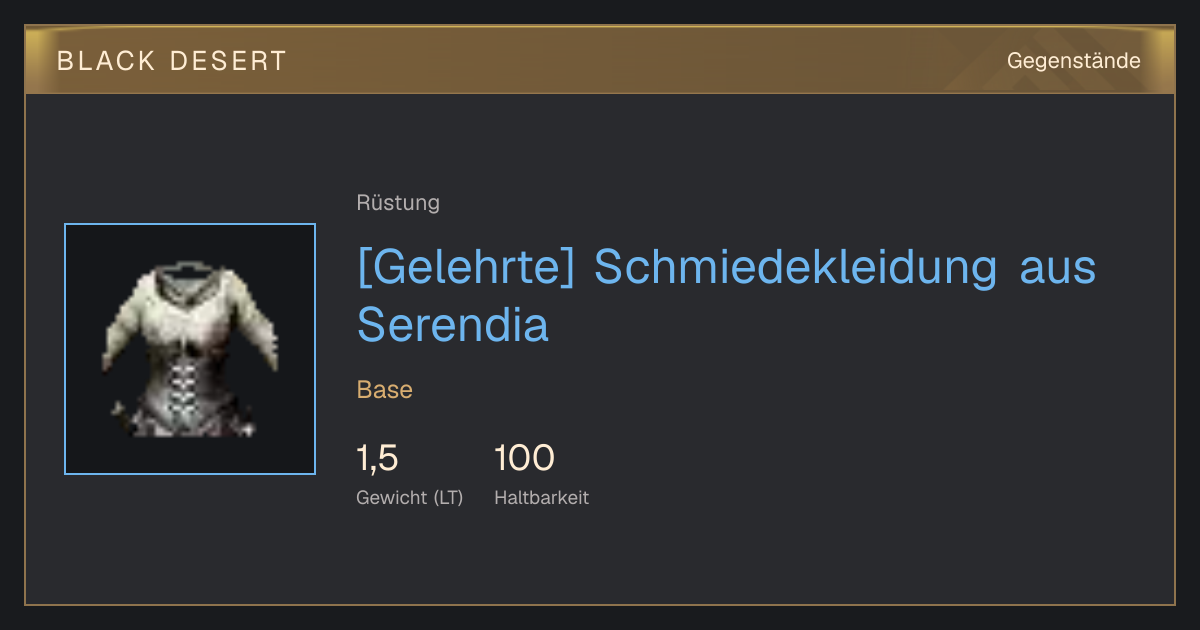Click the golden header banner
Image resolution: width=1200 pixels, height=630 pixels.
click(600, 60)
